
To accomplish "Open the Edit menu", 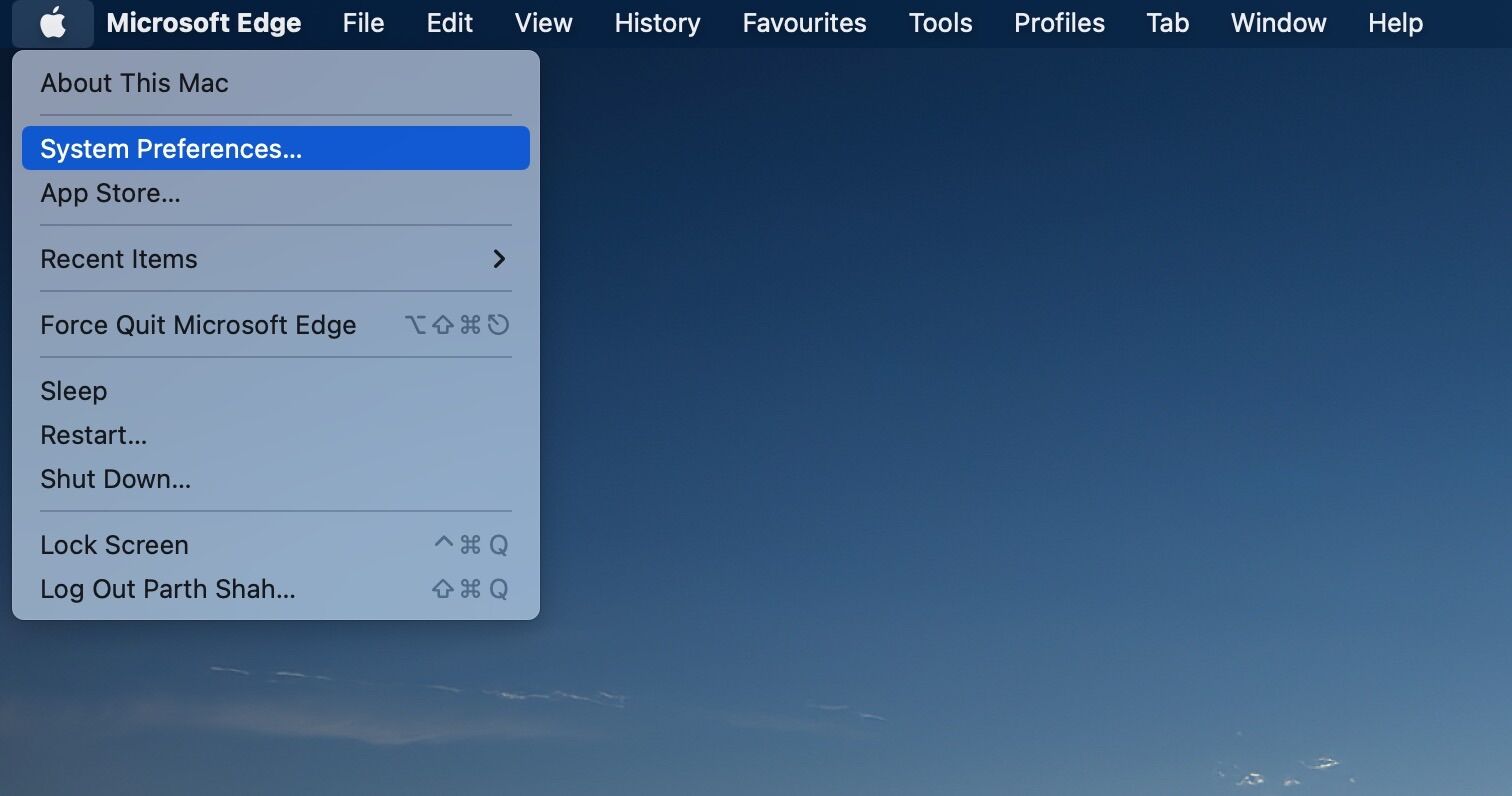I will 450,23.
